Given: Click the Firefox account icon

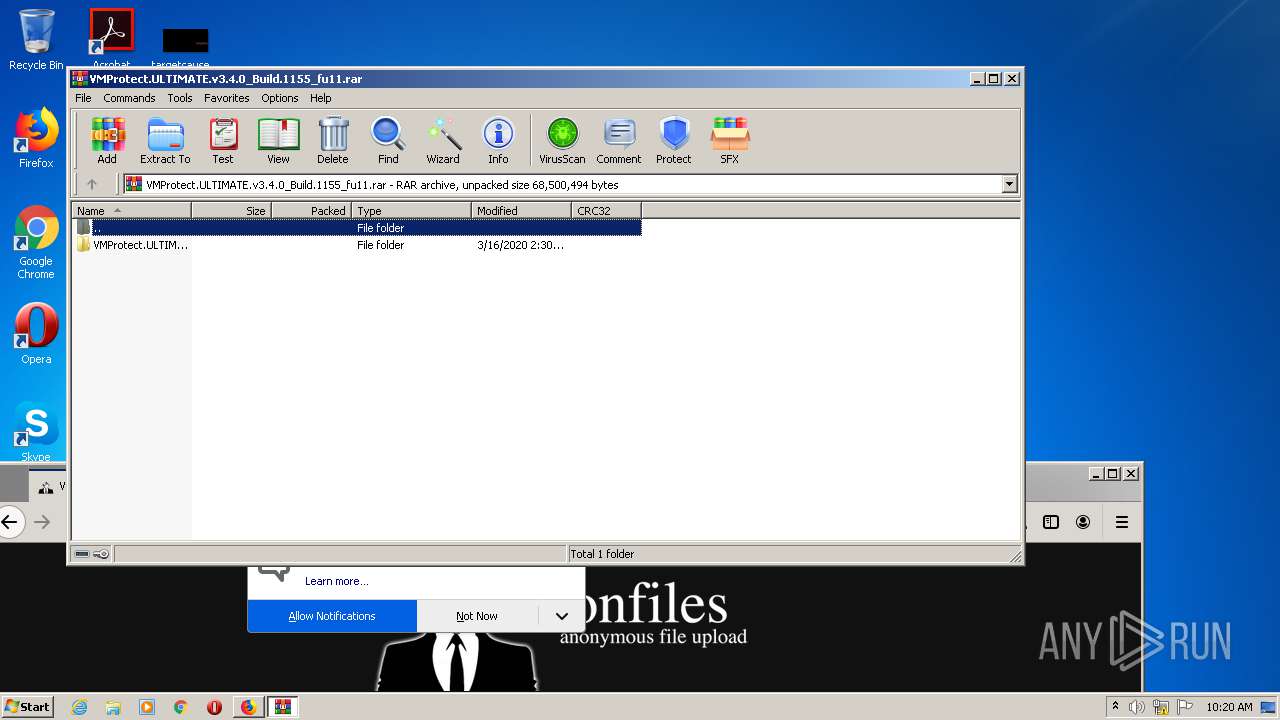Looking at the screenshot, I should click(1083, 522).
